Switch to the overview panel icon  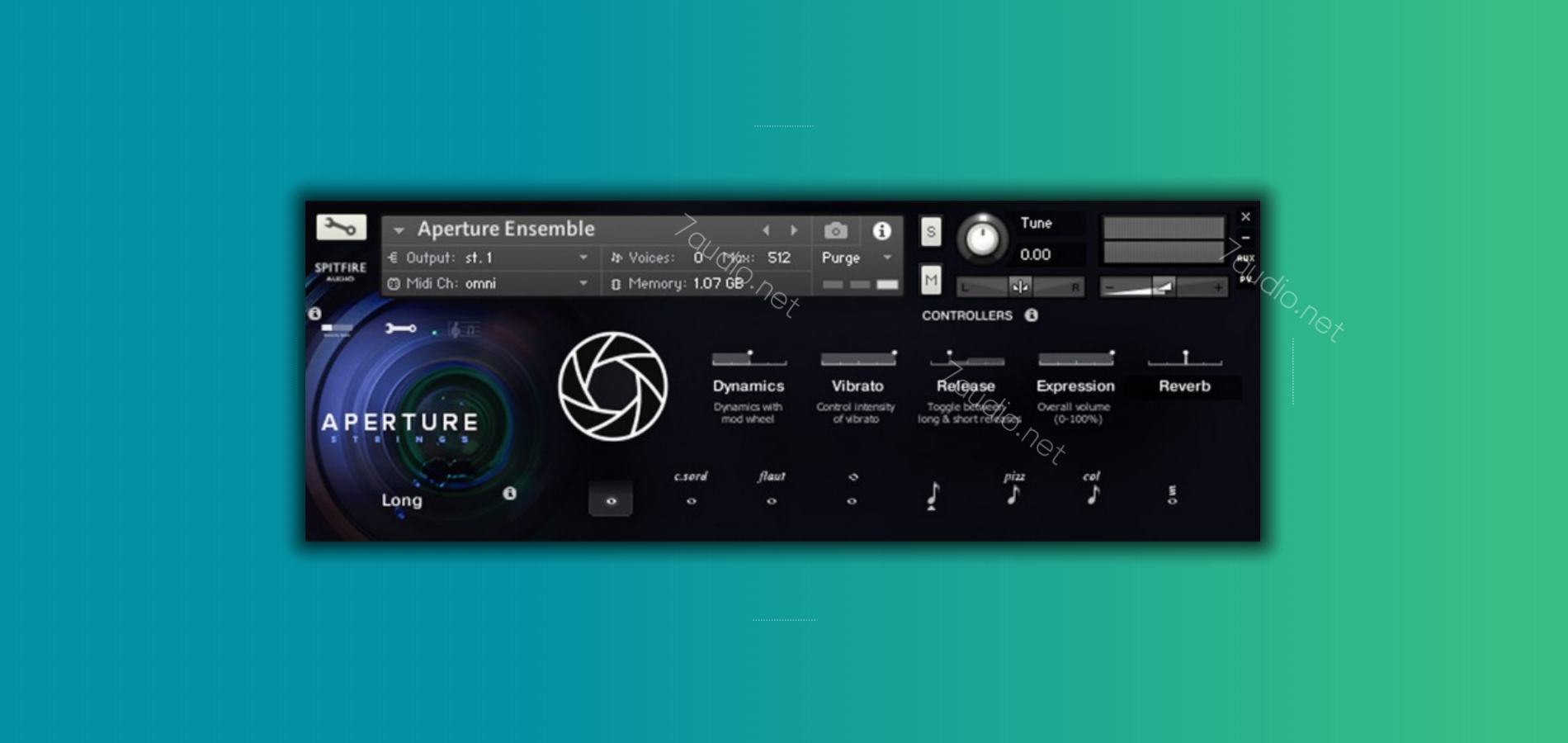337,329
